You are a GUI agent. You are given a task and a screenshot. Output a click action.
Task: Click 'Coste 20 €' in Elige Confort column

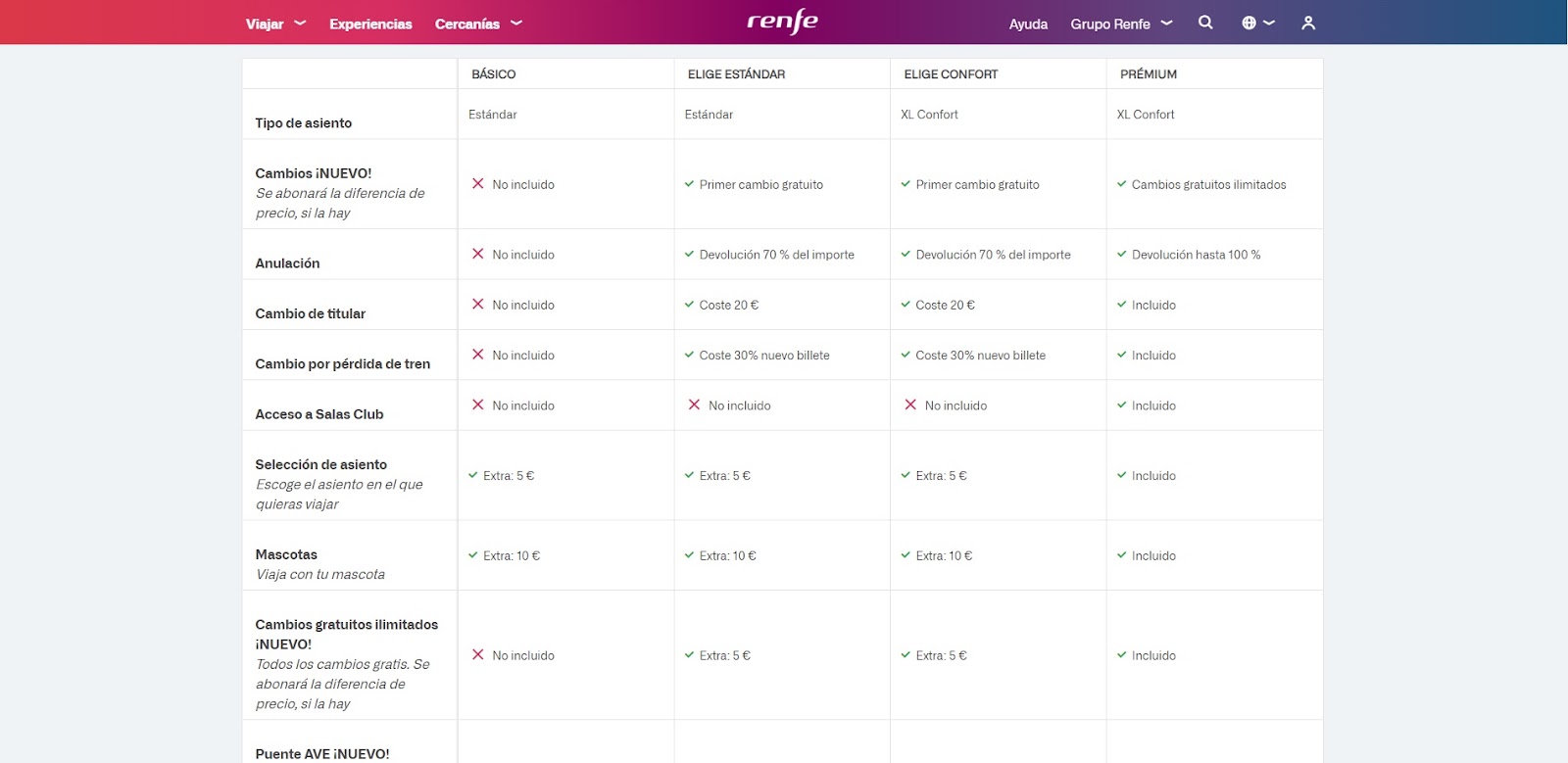(x=945, y=306)
